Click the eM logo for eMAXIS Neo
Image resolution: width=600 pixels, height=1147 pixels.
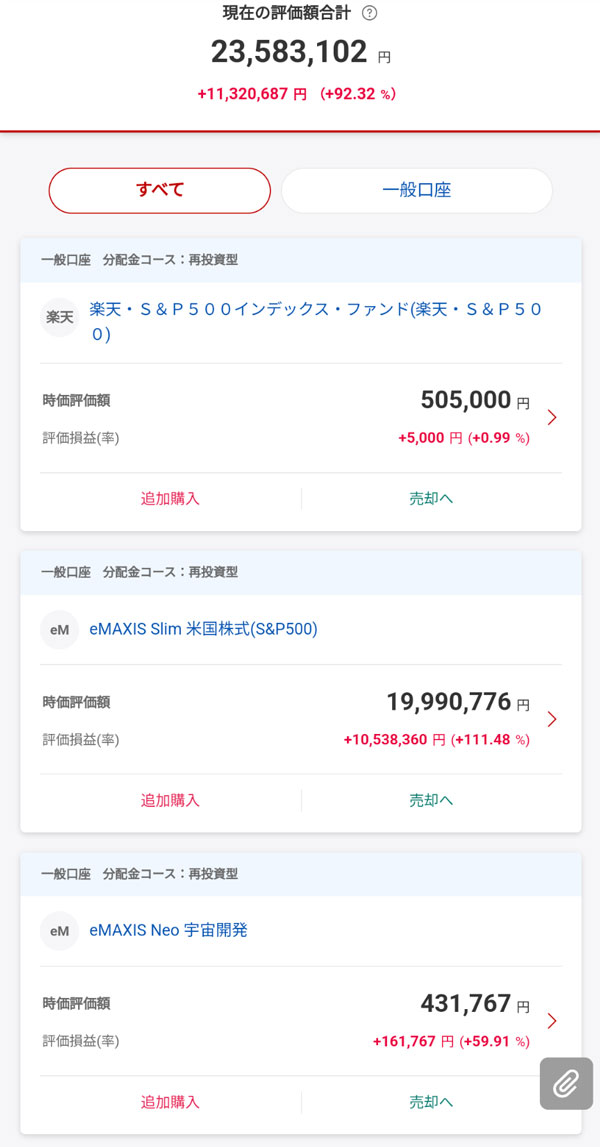(60, 931)
